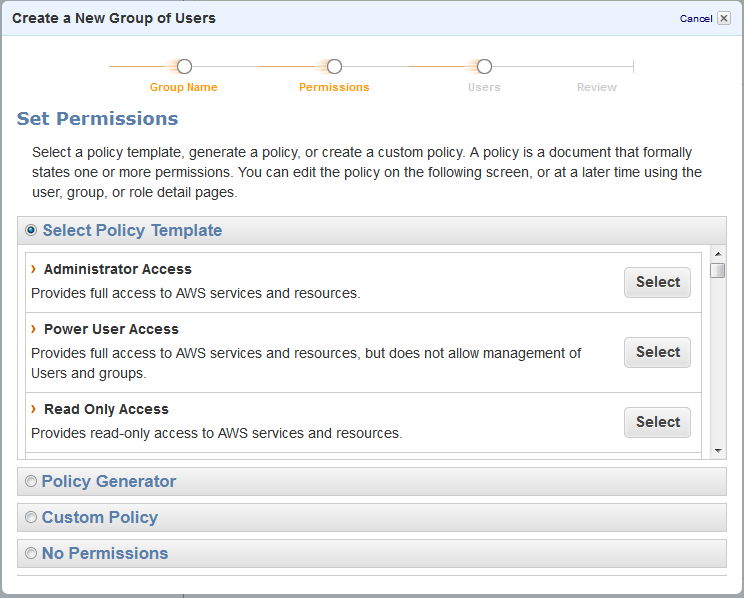Expand Power User Access chevron arrow
The height and width of the screenshot is (598, 744).
pos(34,329)
